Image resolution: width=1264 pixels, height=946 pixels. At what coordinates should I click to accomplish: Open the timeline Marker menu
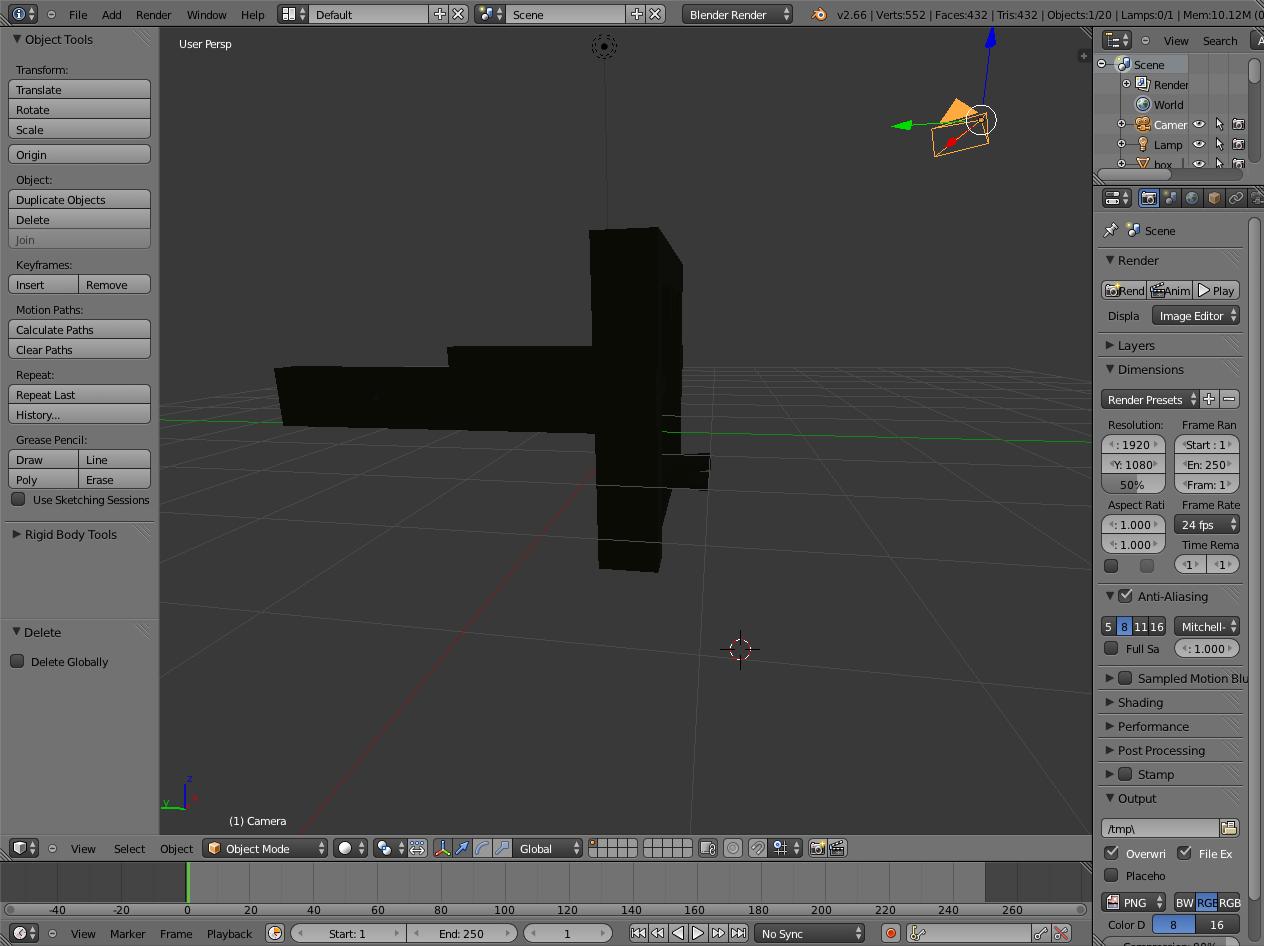point(127,933)
